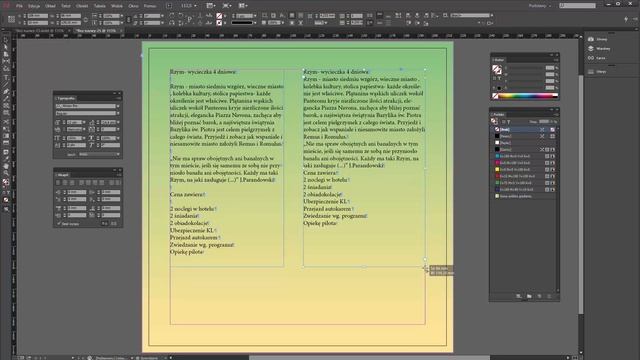The width and height of the screenshot is (640, 360).
Task: Open the Podstawy workspace dropdown
Action: (540, 6)
